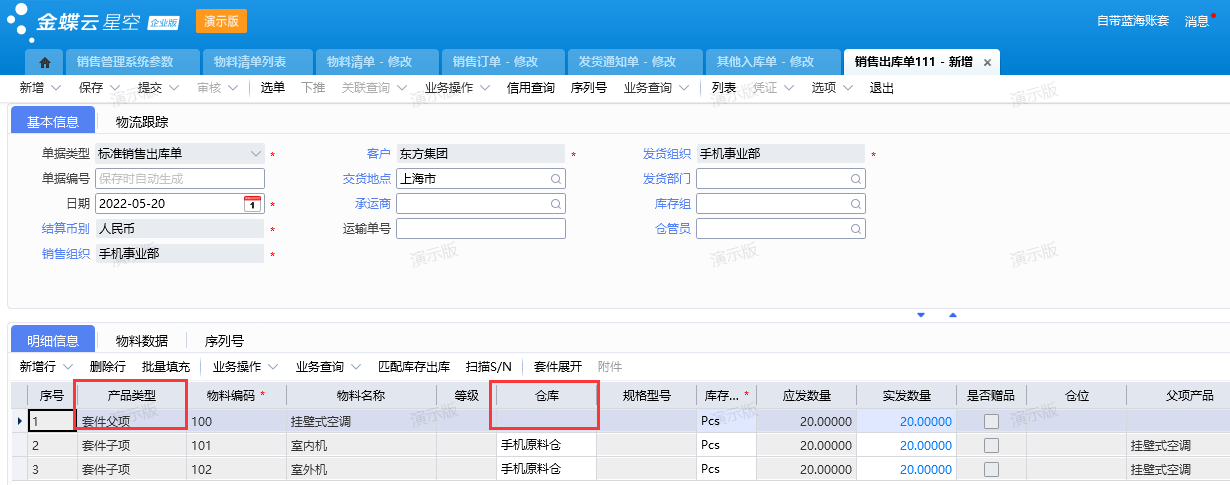This screenshot has width=1230, height=485.
Task: Switch to 销售订单 - 修改 tab
Action: [502, 62]
